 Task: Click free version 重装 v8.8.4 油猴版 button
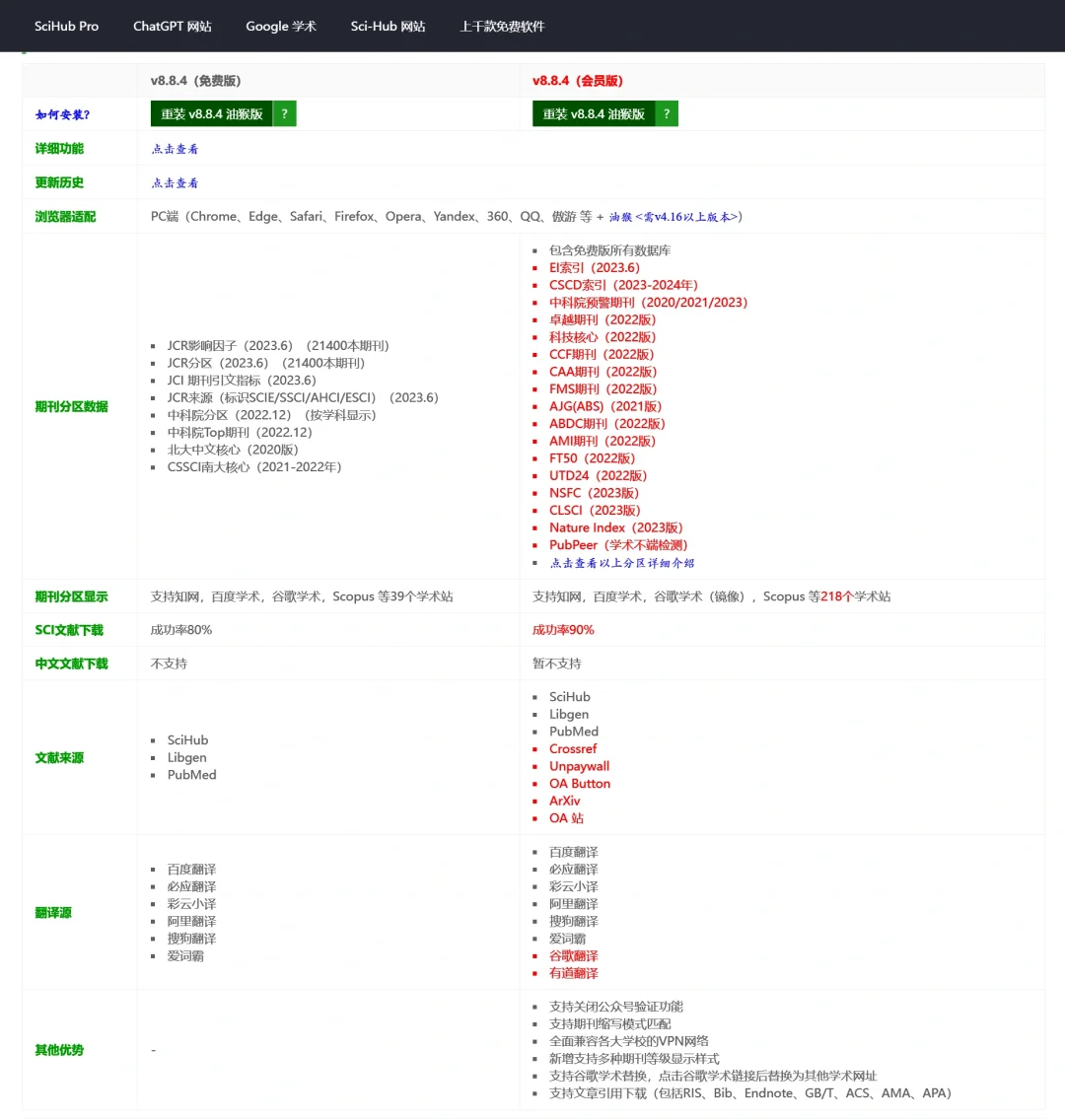211,113
